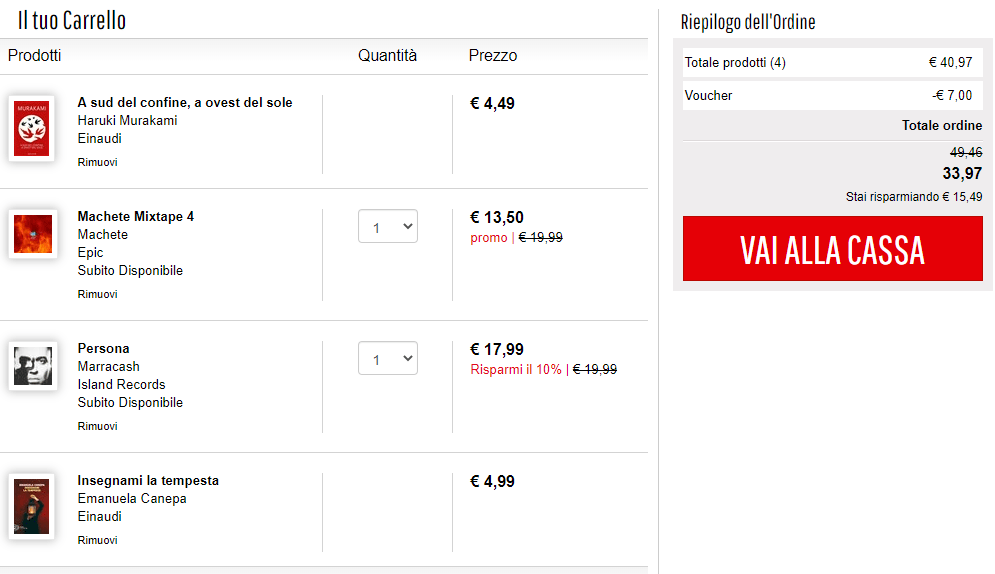Open the quantity selector for Persona
Screen dimensions: 995x574
click(388, 359)
